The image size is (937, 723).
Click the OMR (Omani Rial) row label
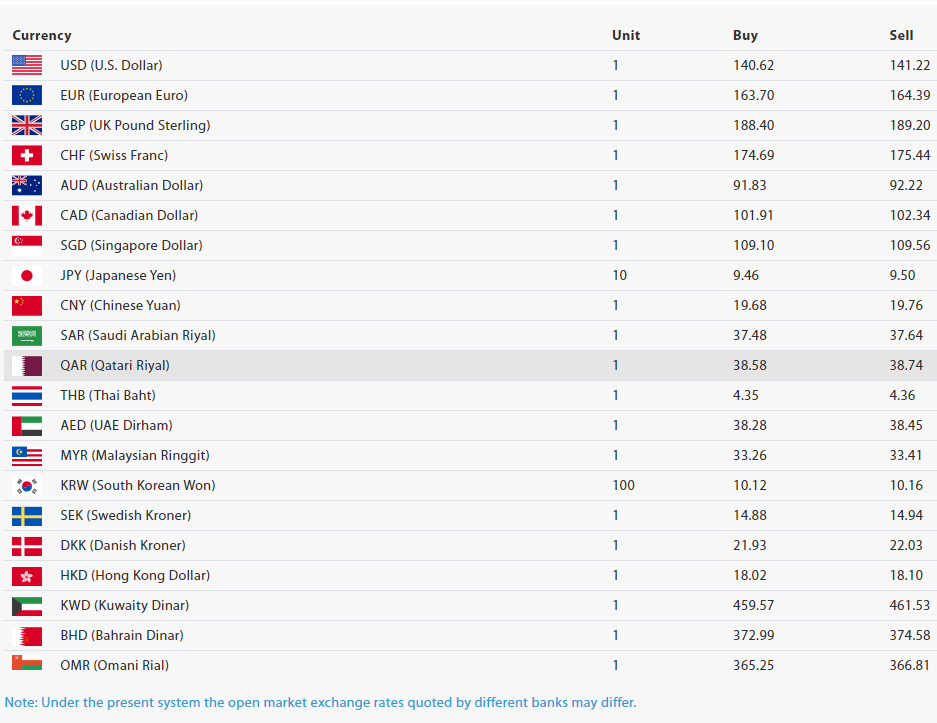114,665
